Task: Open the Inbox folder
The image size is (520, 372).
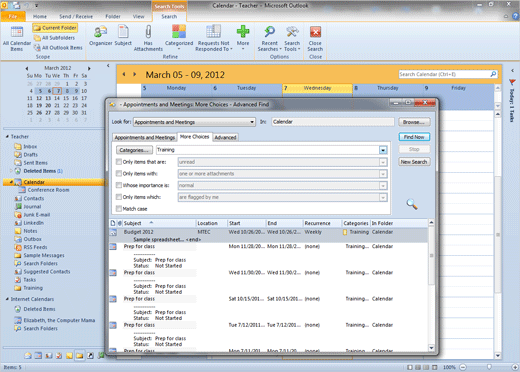Action: [x=30, y=146]
